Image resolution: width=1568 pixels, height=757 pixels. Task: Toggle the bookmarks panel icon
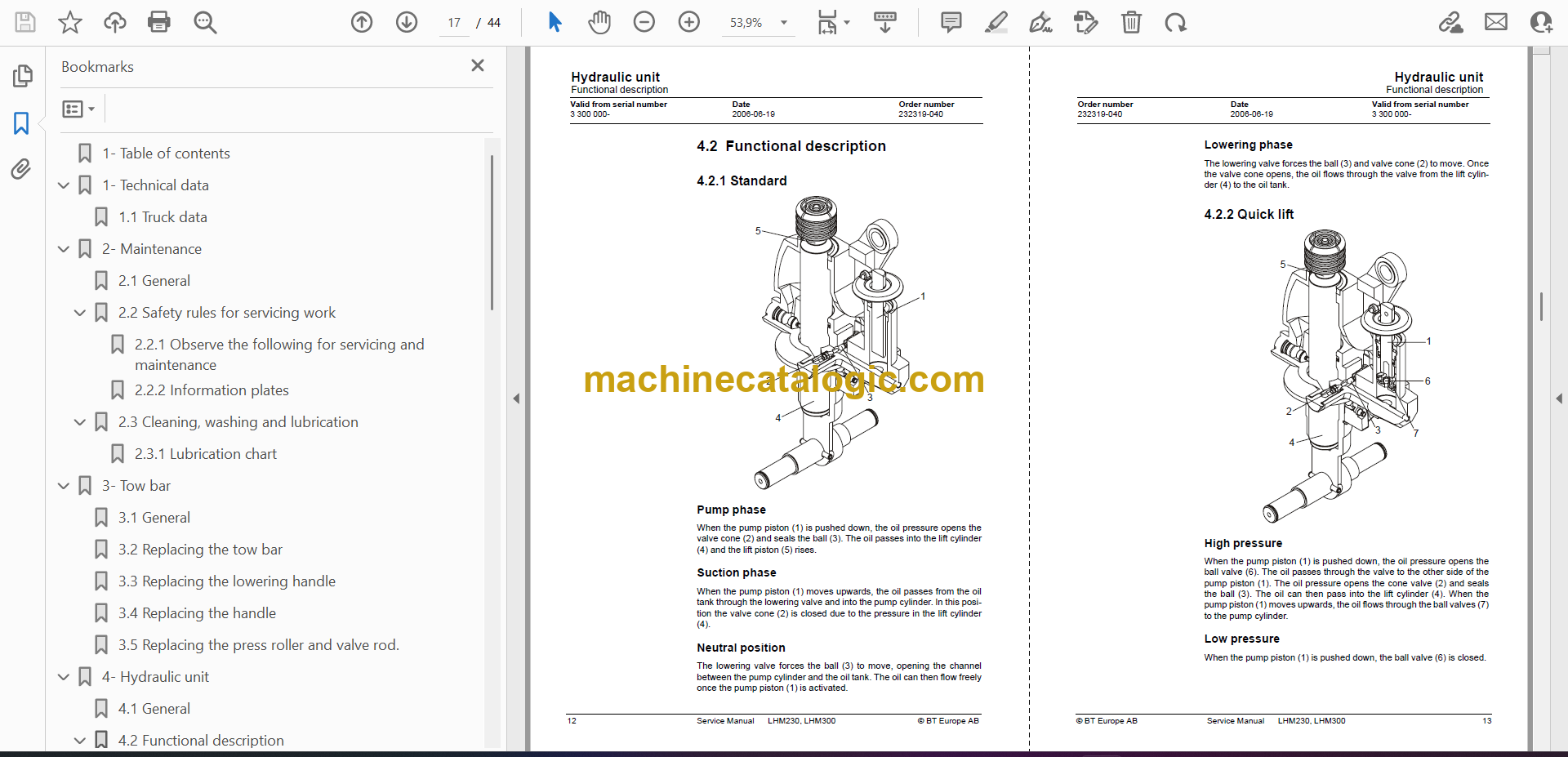(21, 123)
